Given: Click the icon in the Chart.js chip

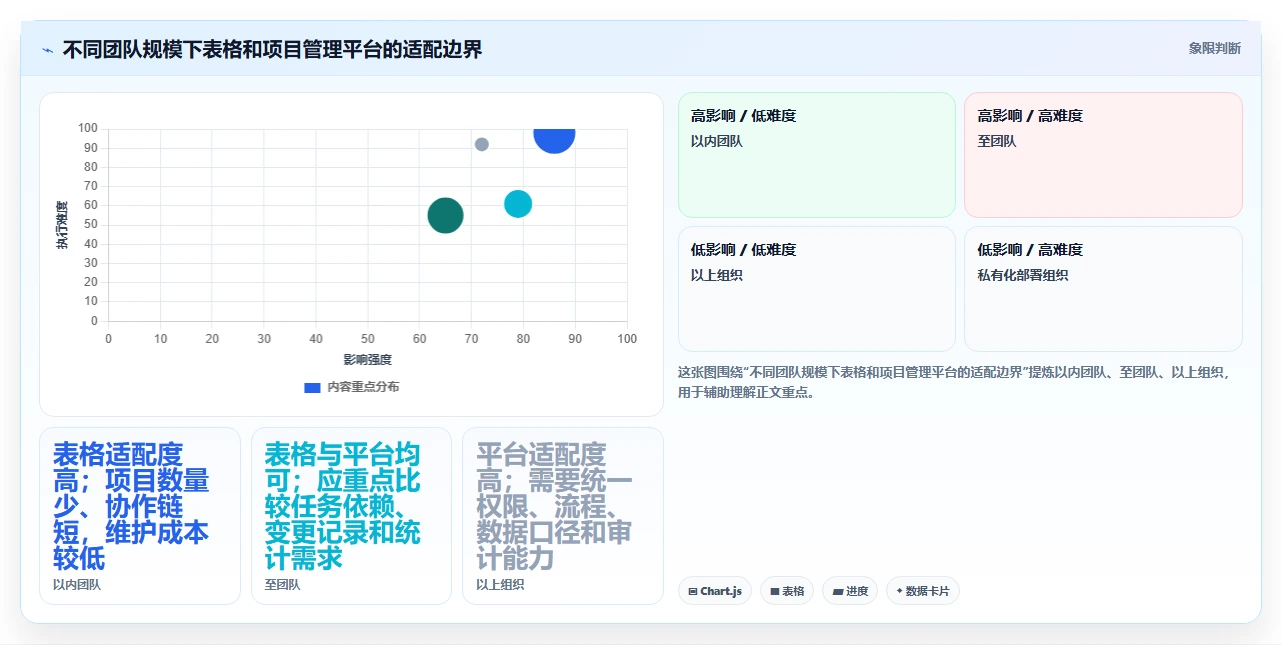Looking at the screenshot, I should tap(693, 592).
